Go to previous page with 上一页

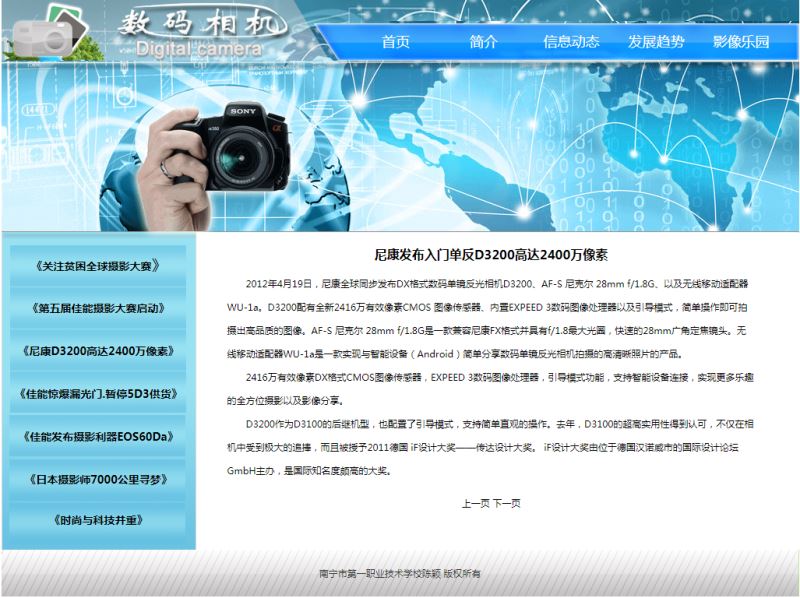click(475, 503)
